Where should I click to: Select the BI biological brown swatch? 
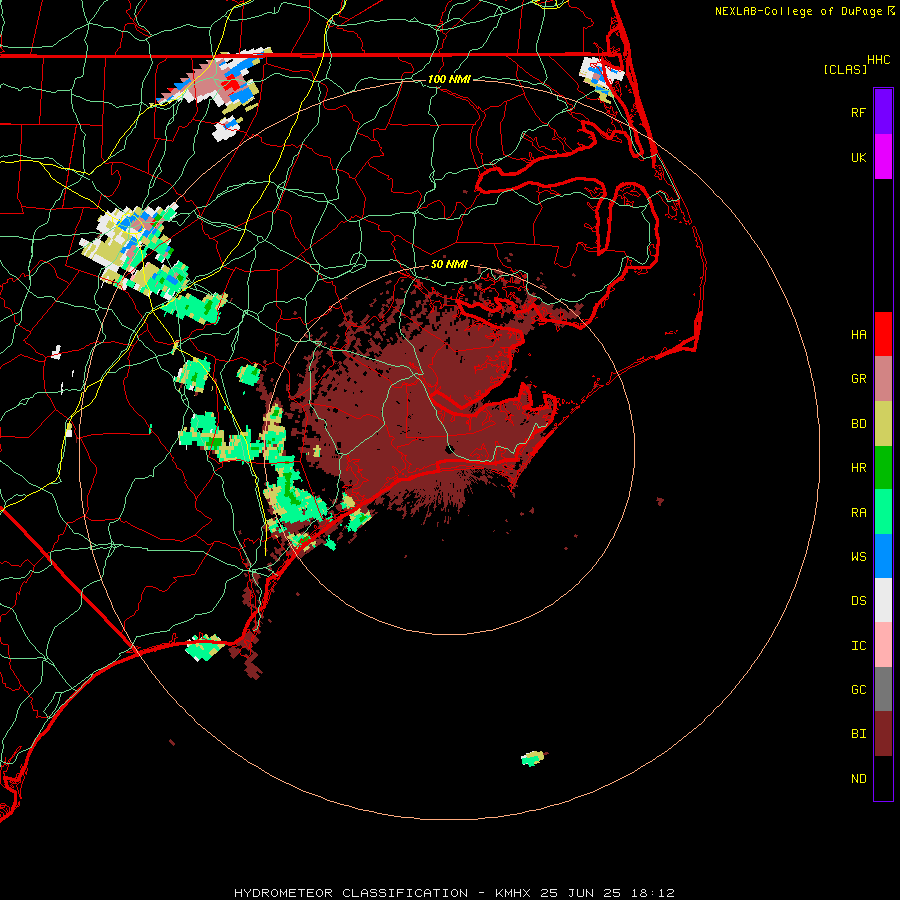[x=883, y=734]
